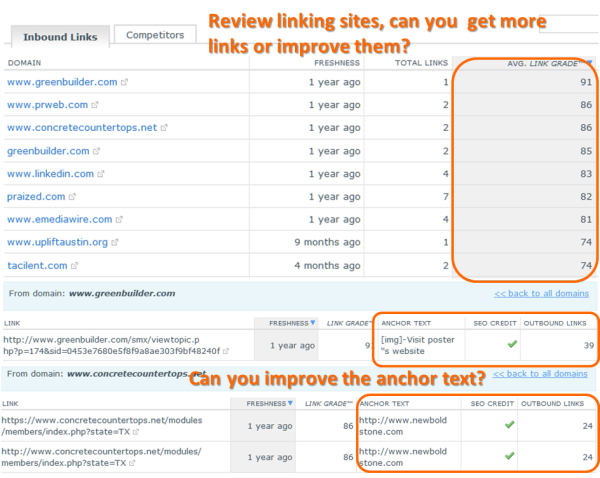Screen dimensions: 600x478
Task: Click external-link icon beside praized.com
Action: (x=72, y=197)
